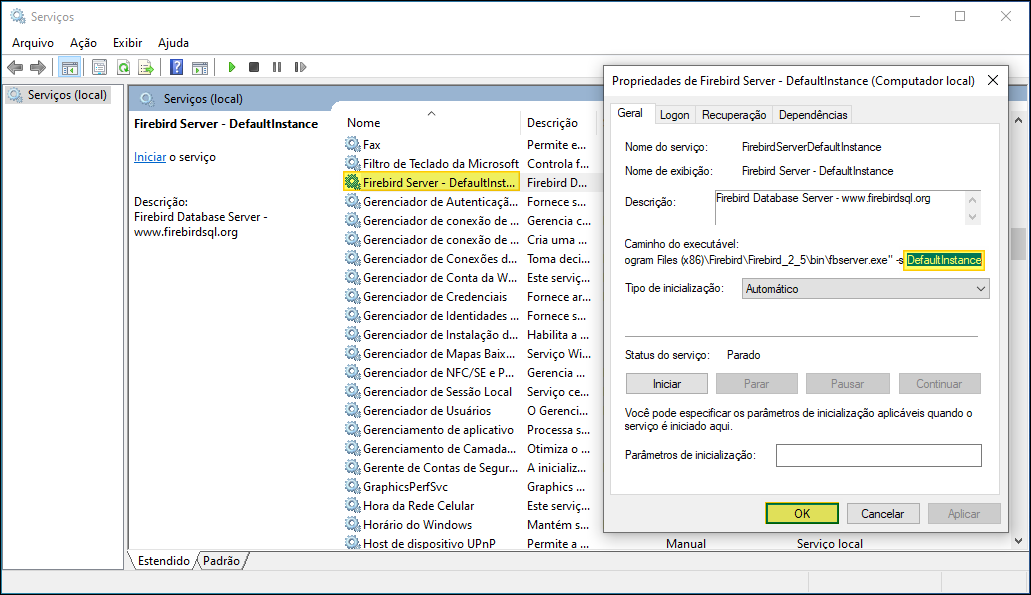Select the Host de dispositivo UPnP icon
This screenshot has width=1031, height=595.
(353, 543)
